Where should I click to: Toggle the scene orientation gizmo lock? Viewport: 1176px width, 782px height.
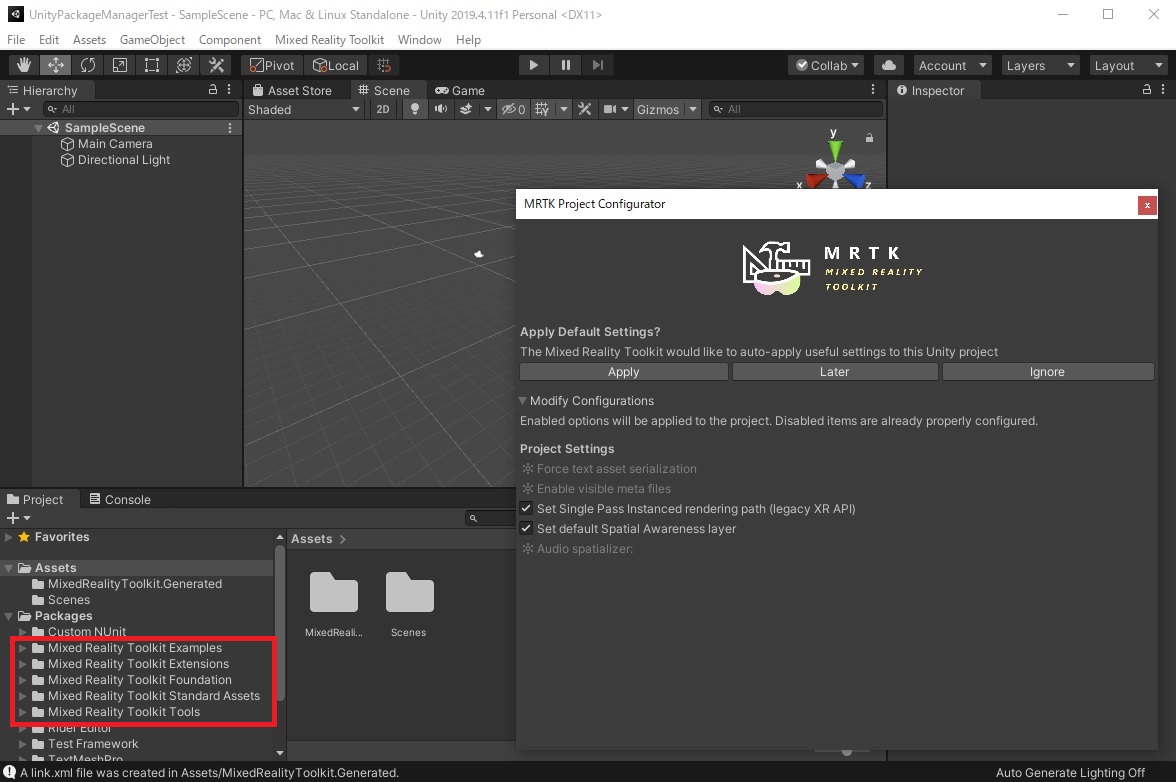pos(869,138)
